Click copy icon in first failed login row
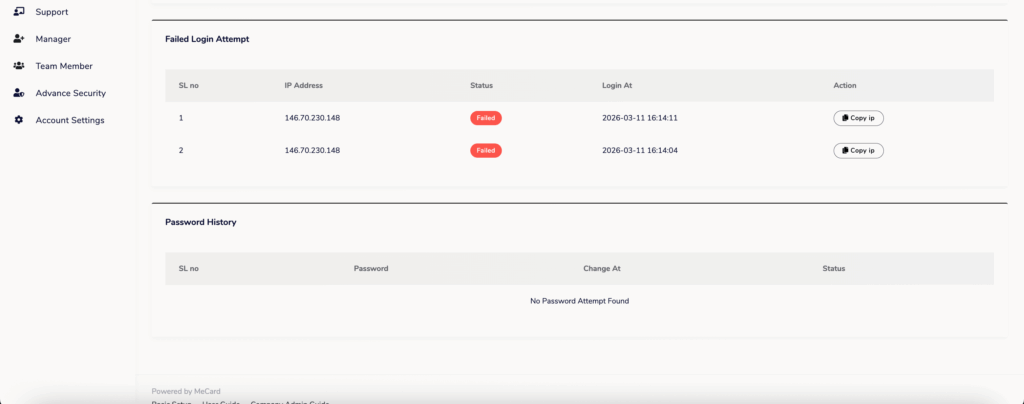 (x=845, y=118)
